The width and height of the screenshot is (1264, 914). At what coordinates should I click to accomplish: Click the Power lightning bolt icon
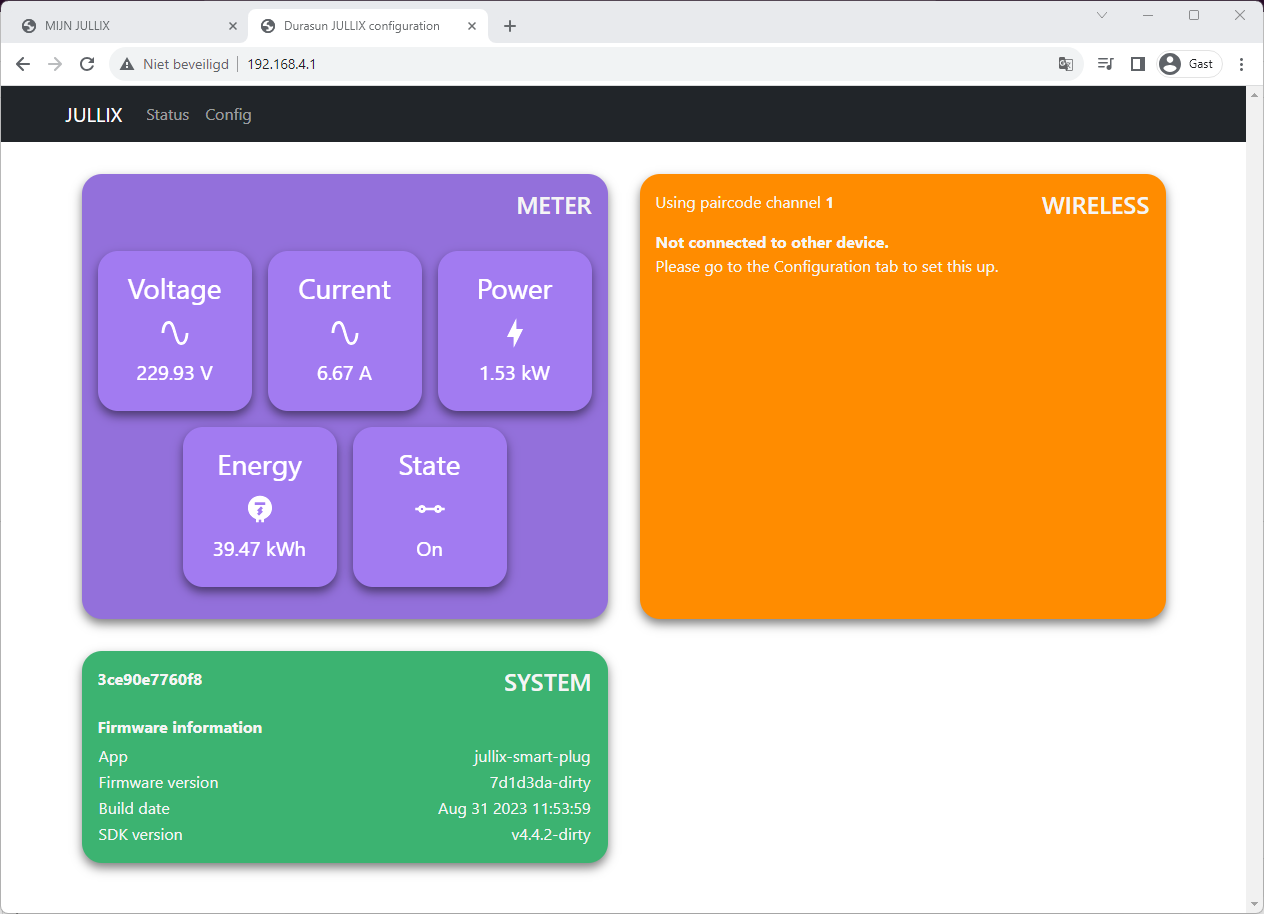pyautogui.click(x=515, y=333)
